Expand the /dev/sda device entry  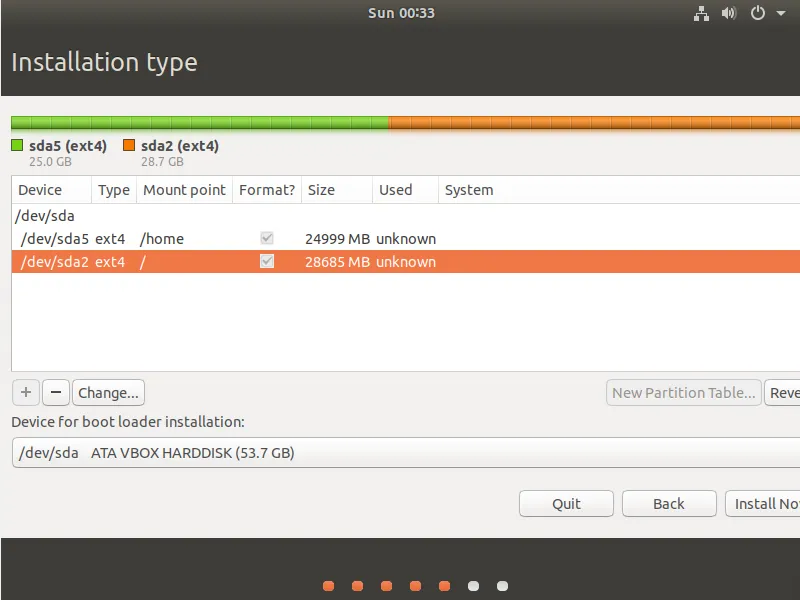(38, 215)
